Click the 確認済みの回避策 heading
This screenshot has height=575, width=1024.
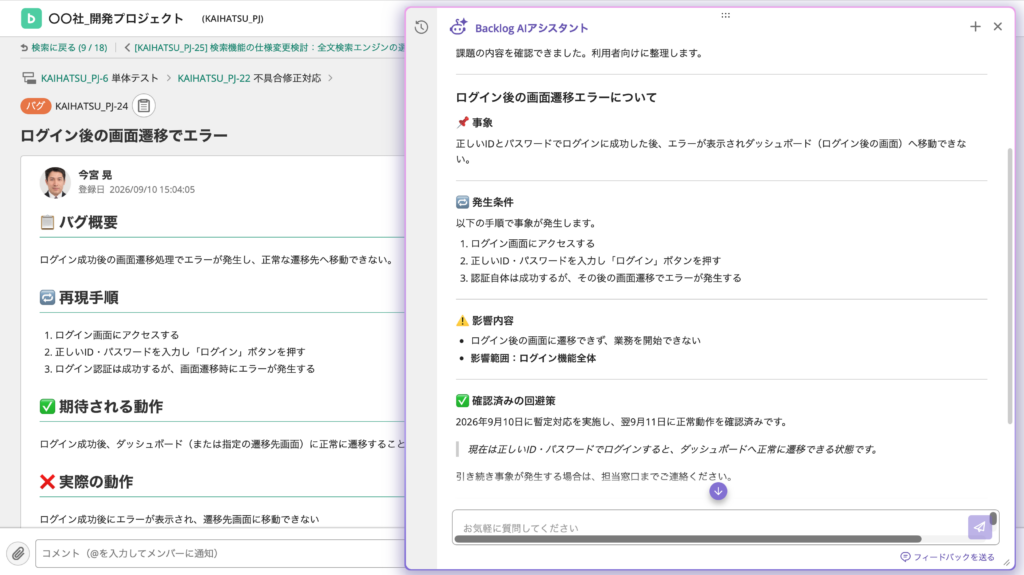(513, 401)
